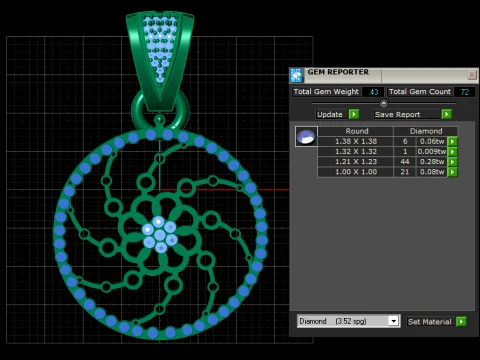Image resolution: width=480 pixels, height=360 pixels.
Task: Click the green arrow for 1.00 X 1.00 row
Action: pyautogui.click(x=452, y=172)
